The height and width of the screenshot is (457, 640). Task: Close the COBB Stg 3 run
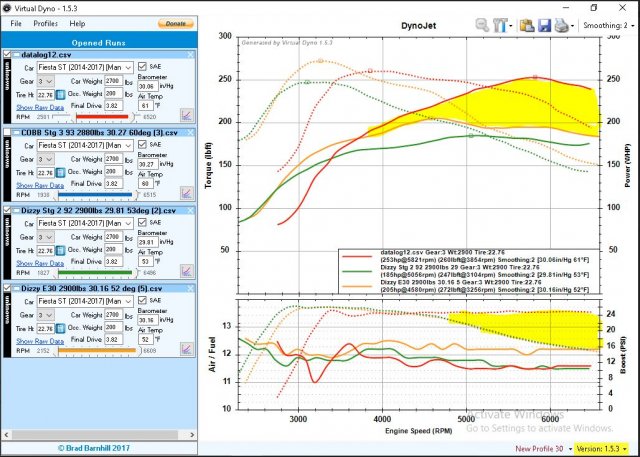click(191, 133)
